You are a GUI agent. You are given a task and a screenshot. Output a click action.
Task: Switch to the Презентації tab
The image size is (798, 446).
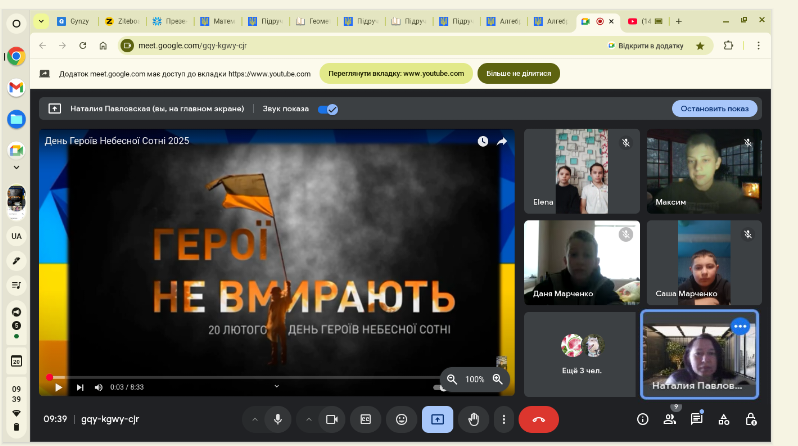click(170, 21)
